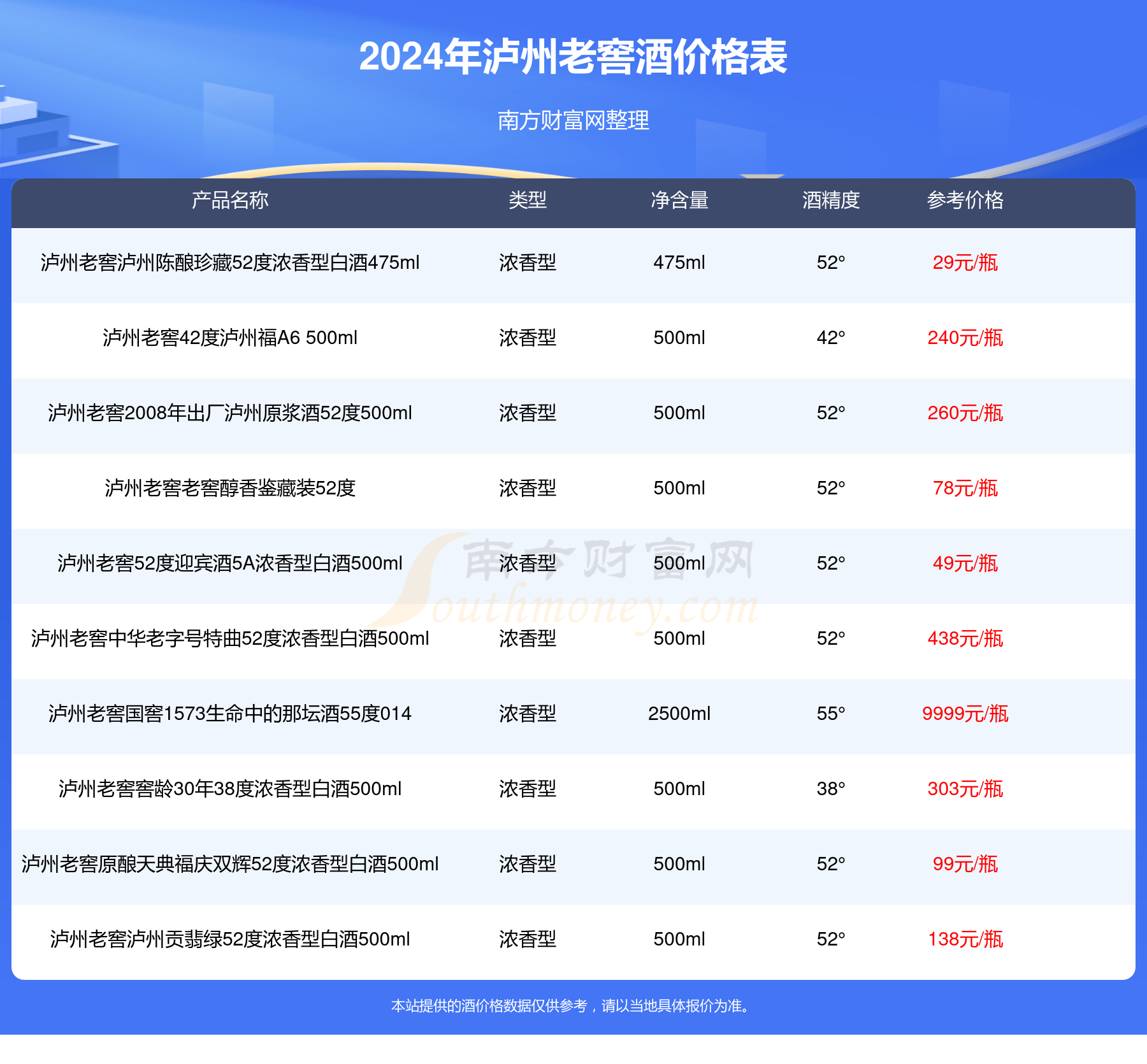Click the 303元/瓶 price
The height and width of the screenshot is (1064, 1147).
pos(965,789)
